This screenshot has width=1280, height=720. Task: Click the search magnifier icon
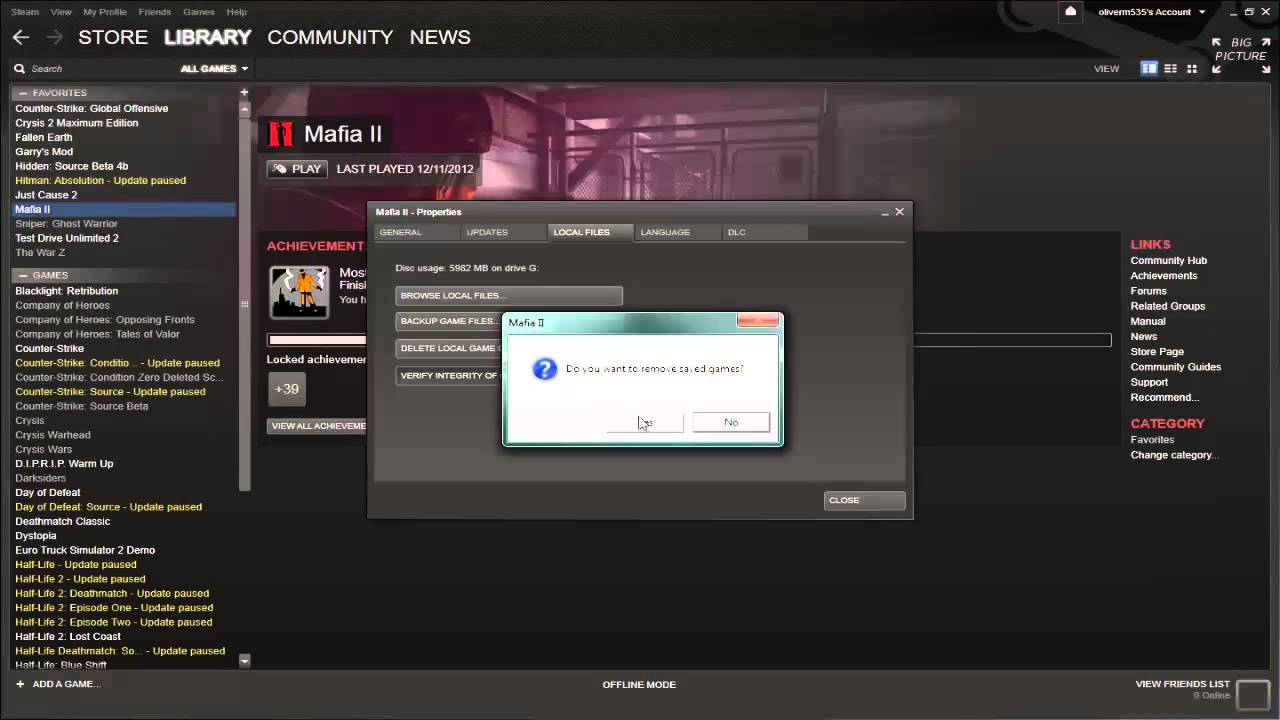[x=19, y=69]
